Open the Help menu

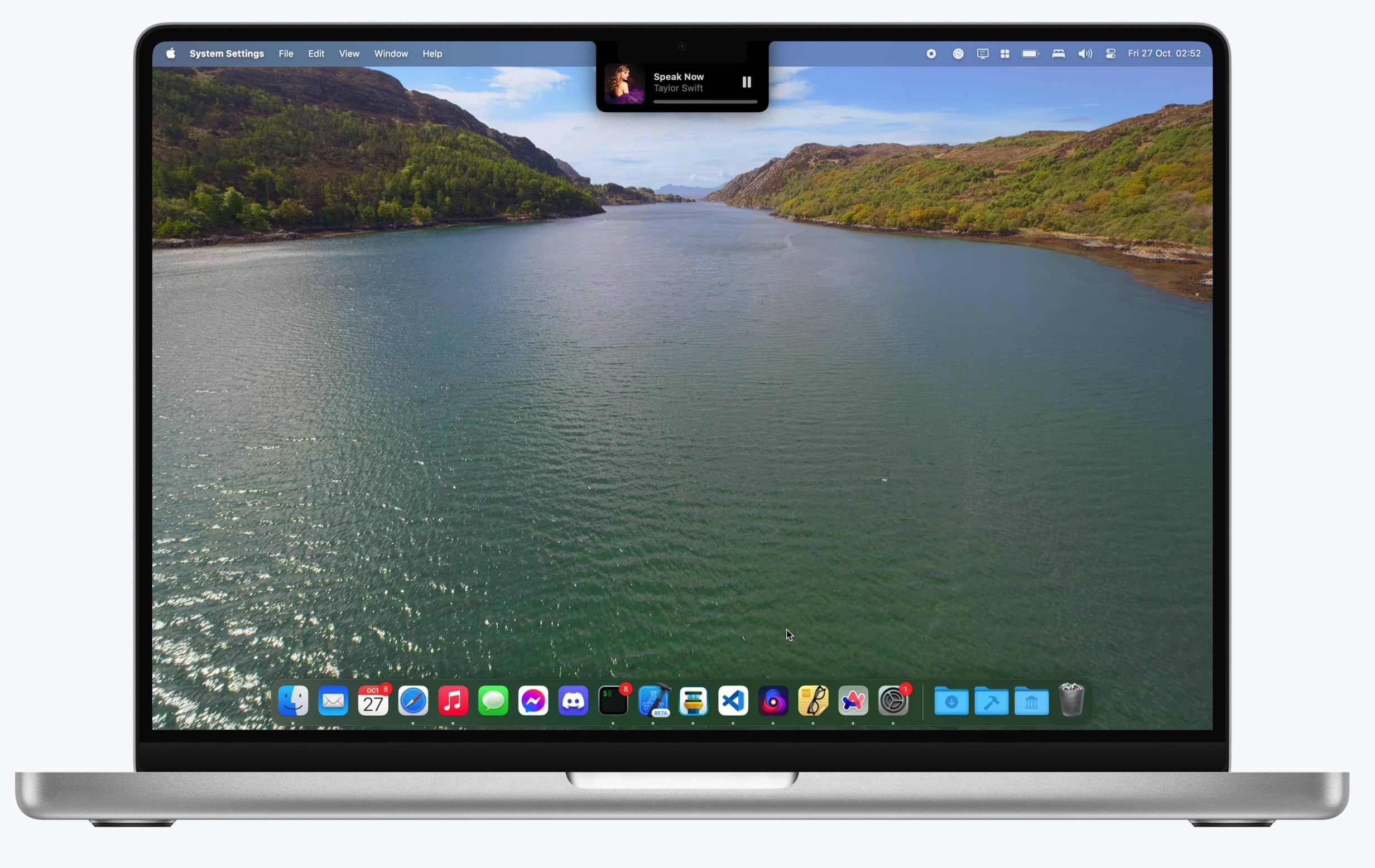tap(432, 54)
